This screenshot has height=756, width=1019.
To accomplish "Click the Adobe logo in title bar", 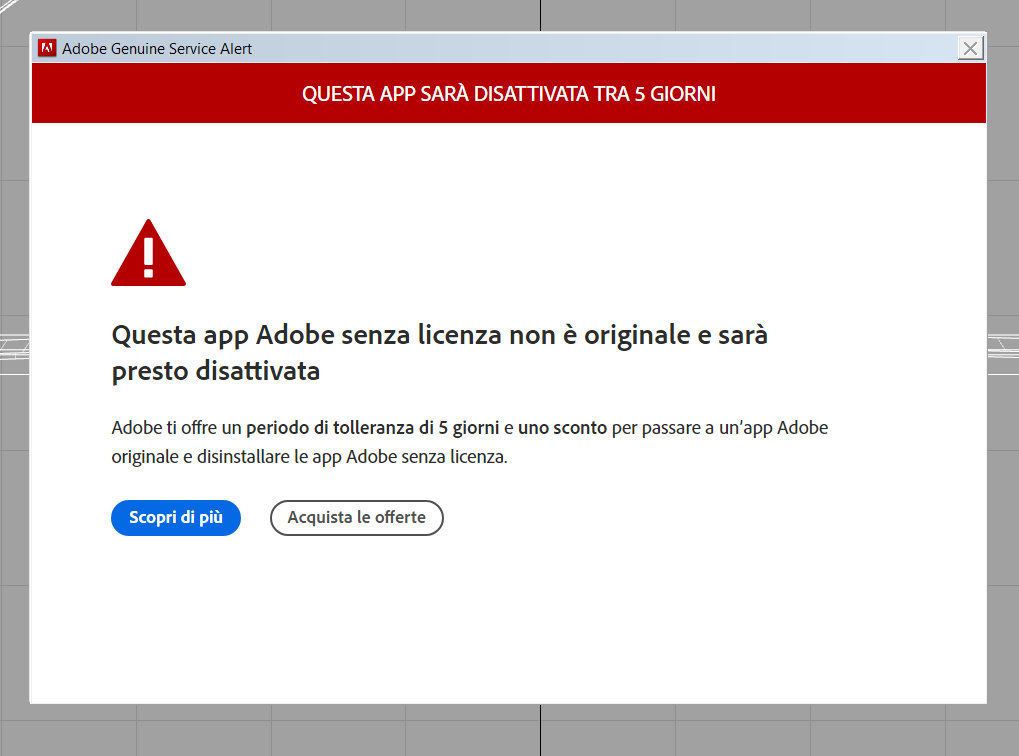I will tap(47, 48).
